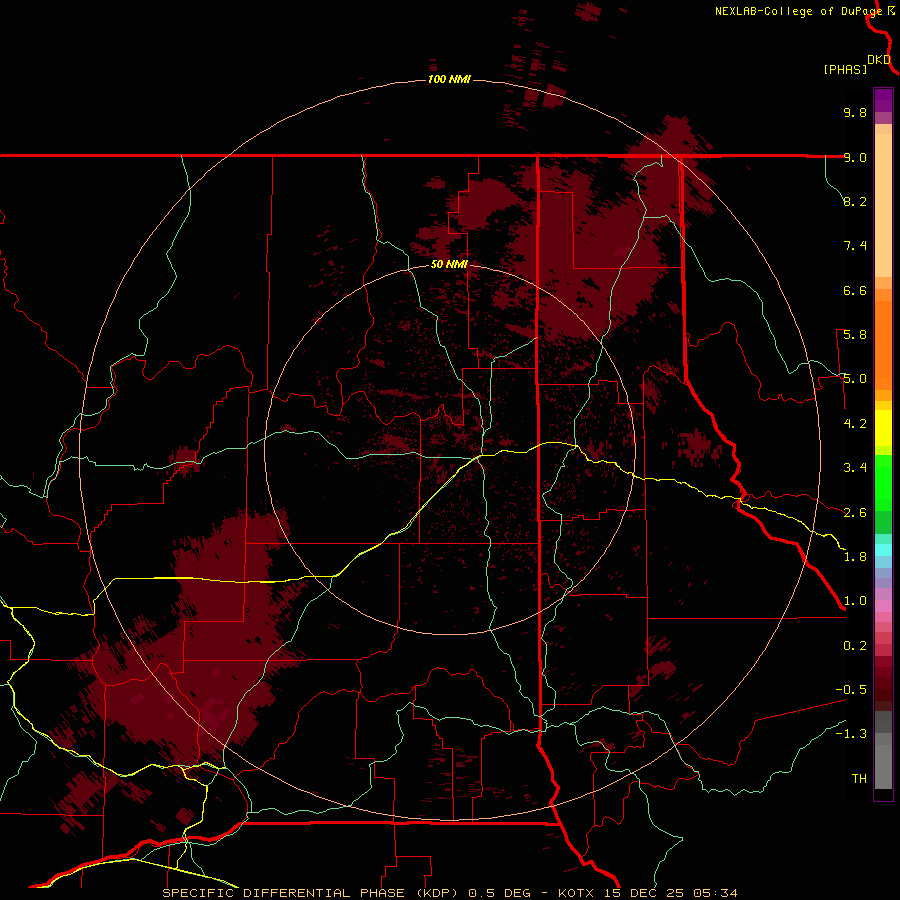Screen dimensions: 900x900
Task: Select the 3.4 scale value
Action: 855,468
